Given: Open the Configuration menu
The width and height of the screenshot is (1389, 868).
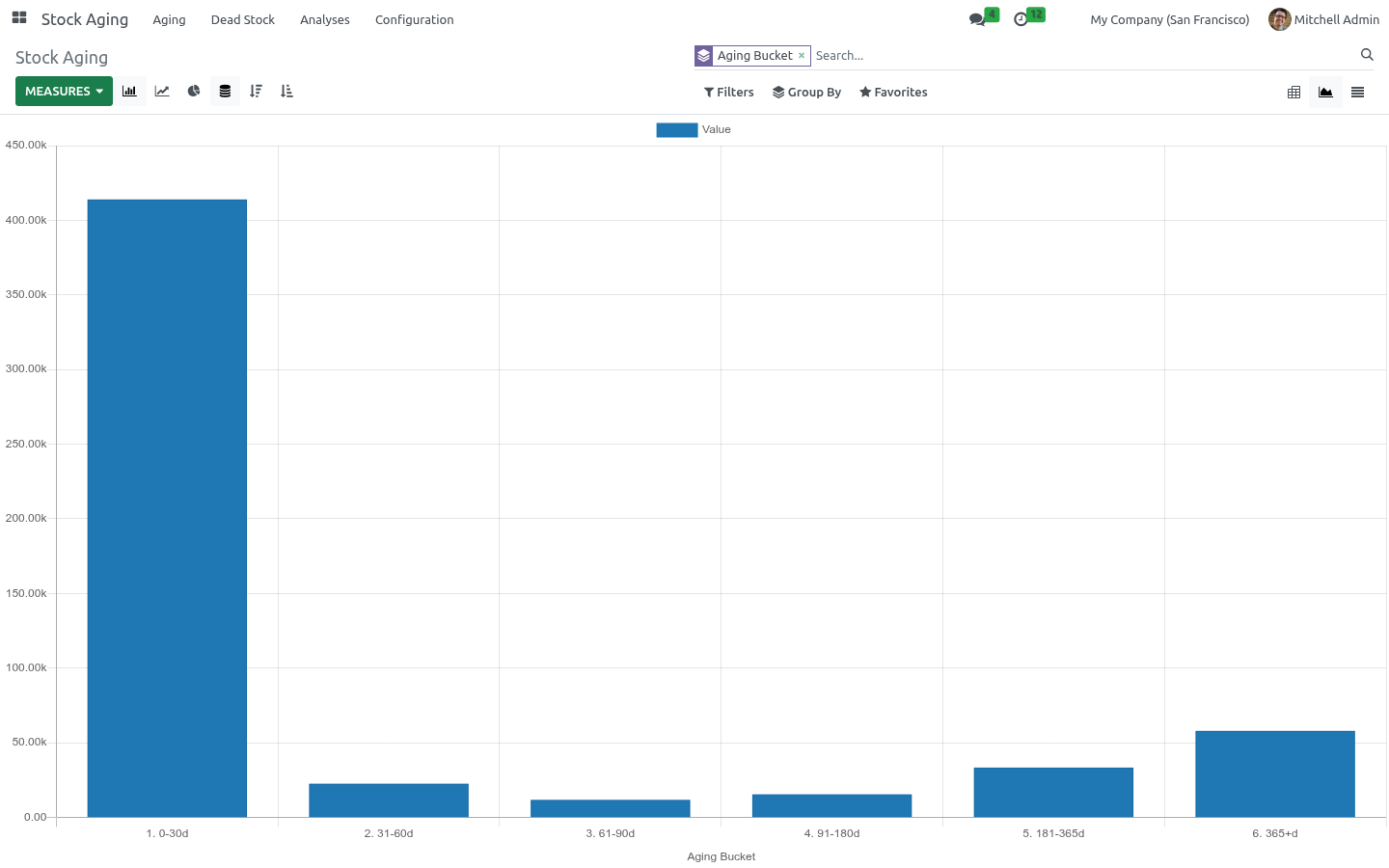Looking at the screenshot, I should [x=415, y=19].
